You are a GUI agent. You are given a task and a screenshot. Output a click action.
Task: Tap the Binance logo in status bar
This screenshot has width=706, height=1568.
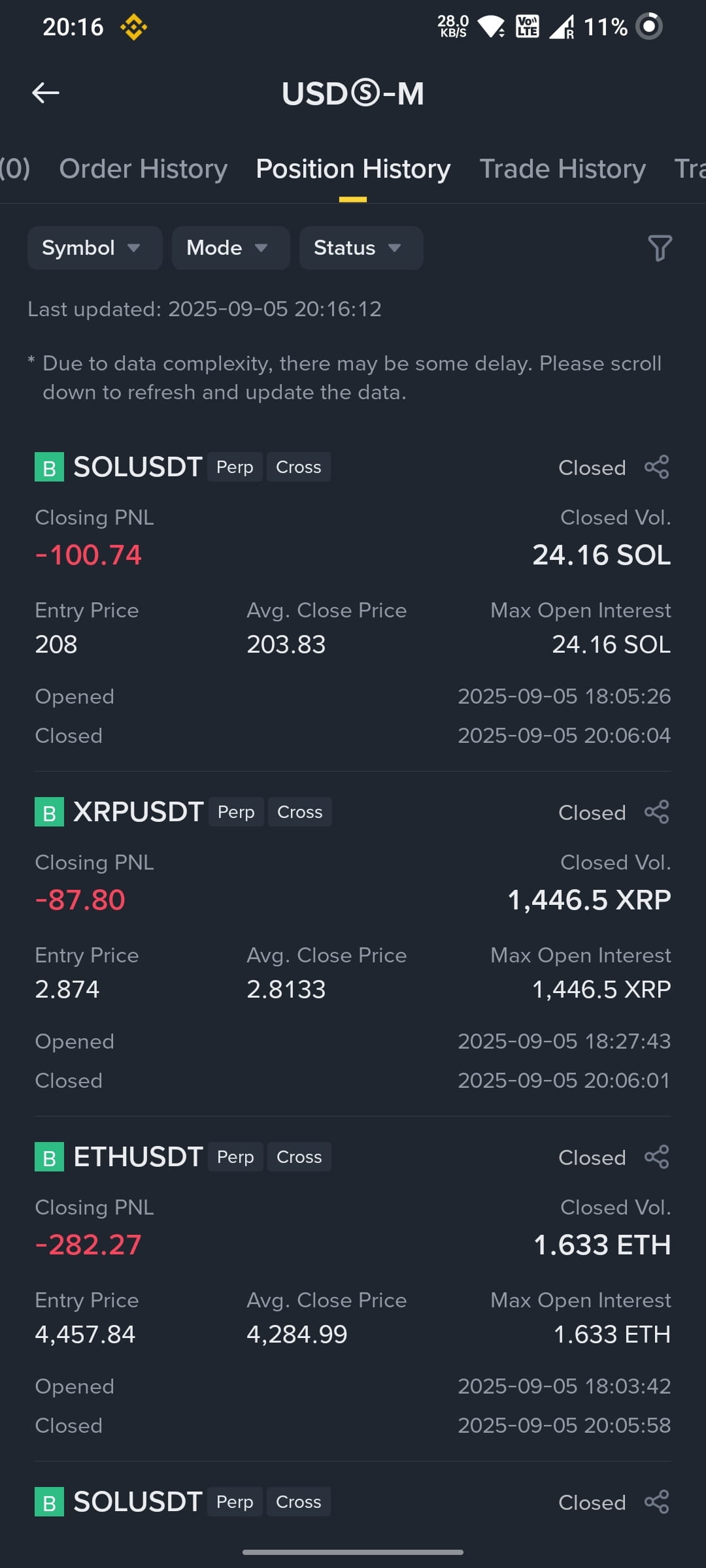[133, 27]
